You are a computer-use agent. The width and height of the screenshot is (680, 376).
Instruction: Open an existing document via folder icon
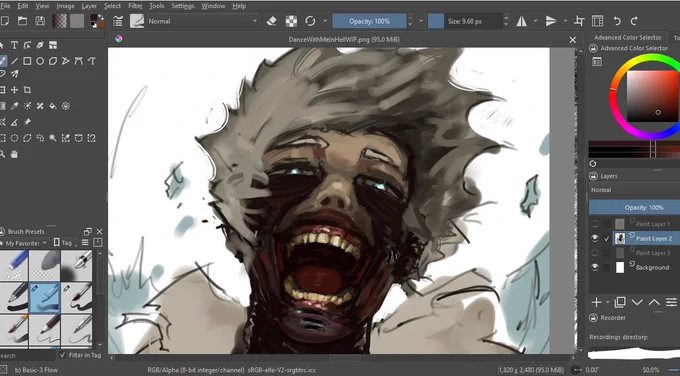click(23, 21)
